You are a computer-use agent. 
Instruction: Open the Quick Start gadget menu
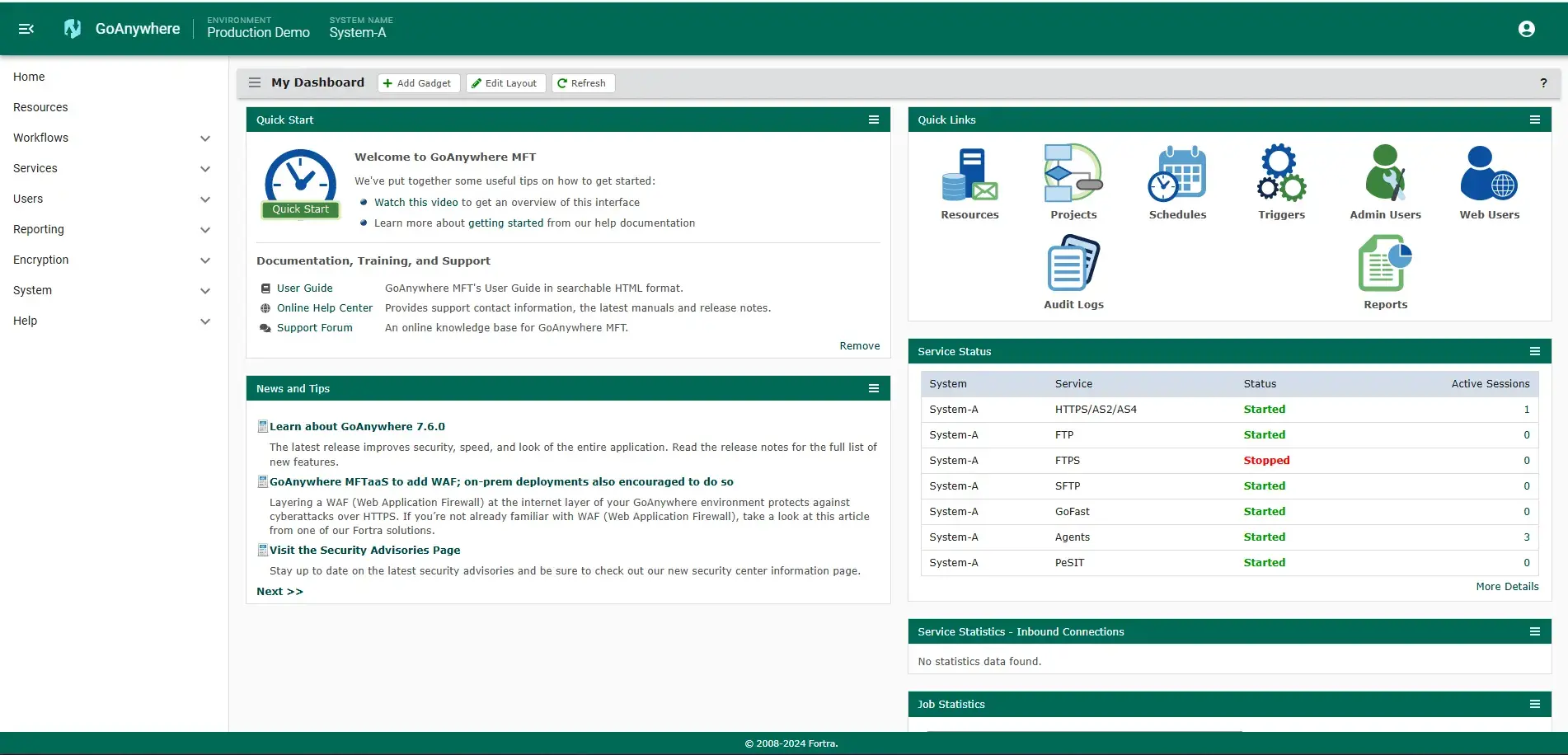point(873,120)
